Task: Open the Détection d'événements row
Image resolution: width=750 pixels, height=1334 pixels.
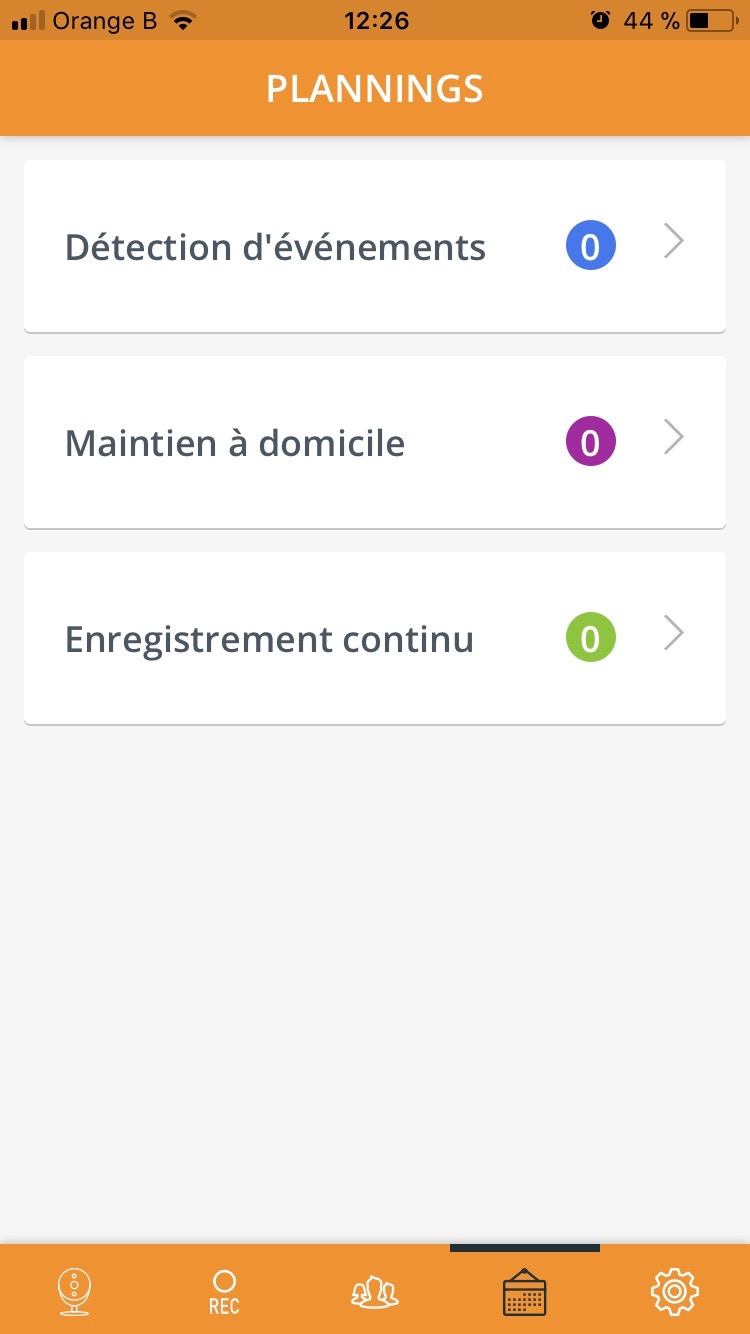Action: tap(275, 246)
